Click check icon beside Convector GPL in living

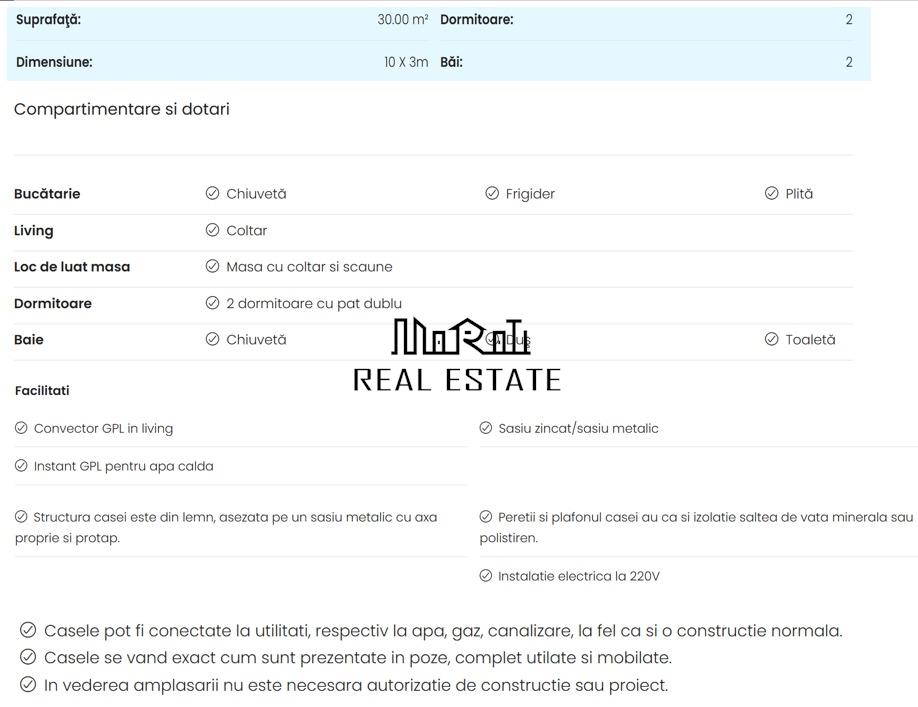point(21,428)
